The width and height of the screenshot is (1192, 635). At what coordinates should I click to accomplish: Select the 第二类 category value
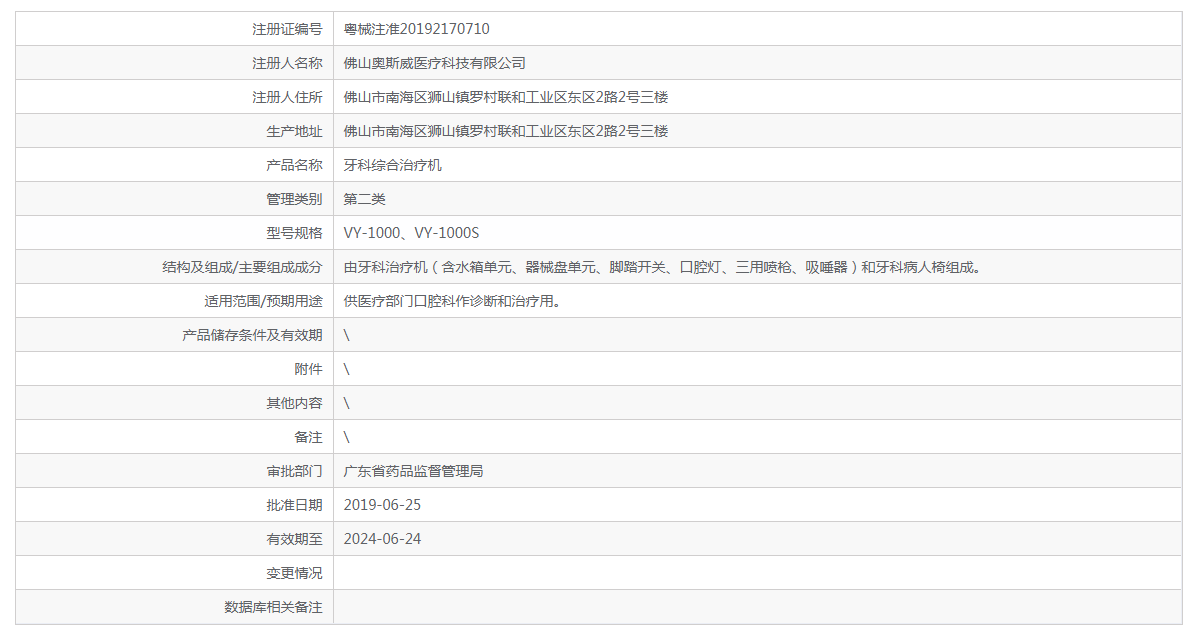coord(364,199)
